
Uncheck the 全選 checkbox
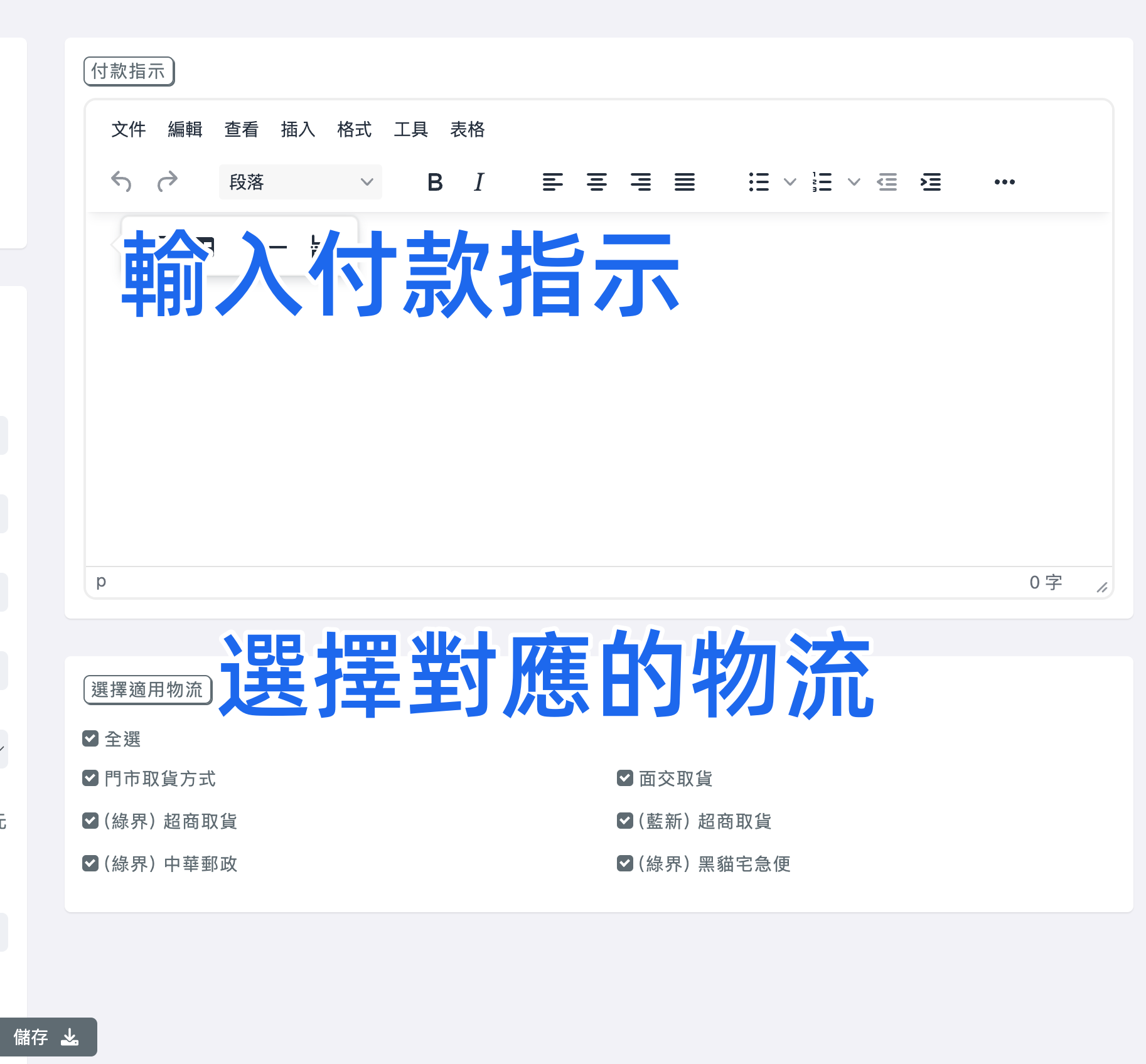90,738
